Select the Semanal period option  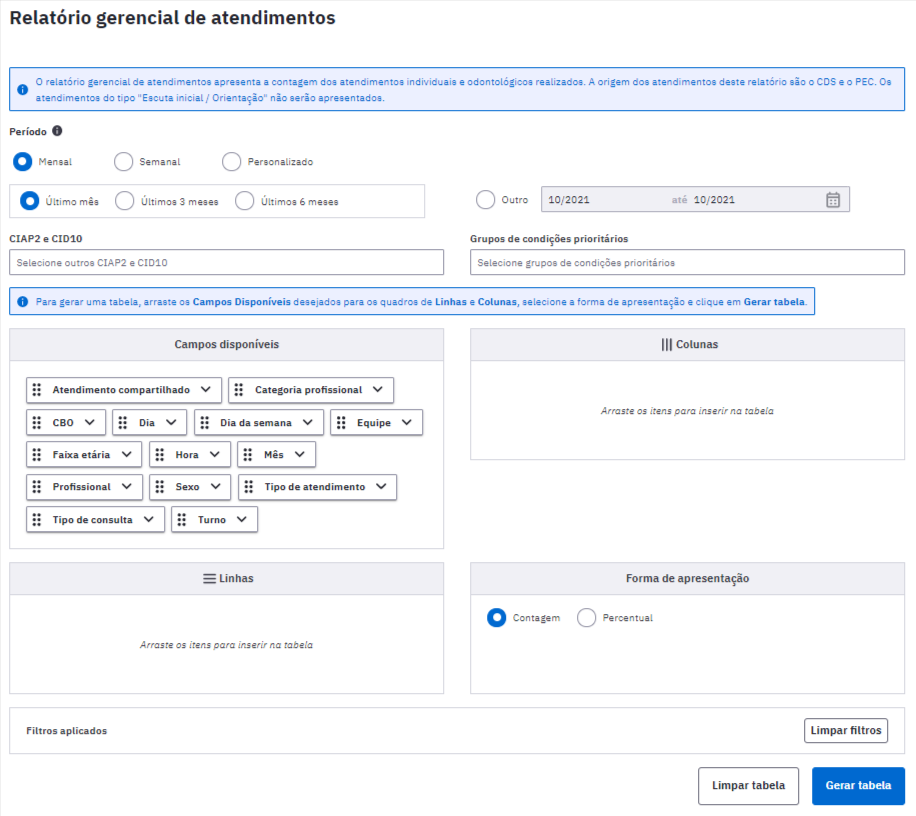(x=123, y=162)
